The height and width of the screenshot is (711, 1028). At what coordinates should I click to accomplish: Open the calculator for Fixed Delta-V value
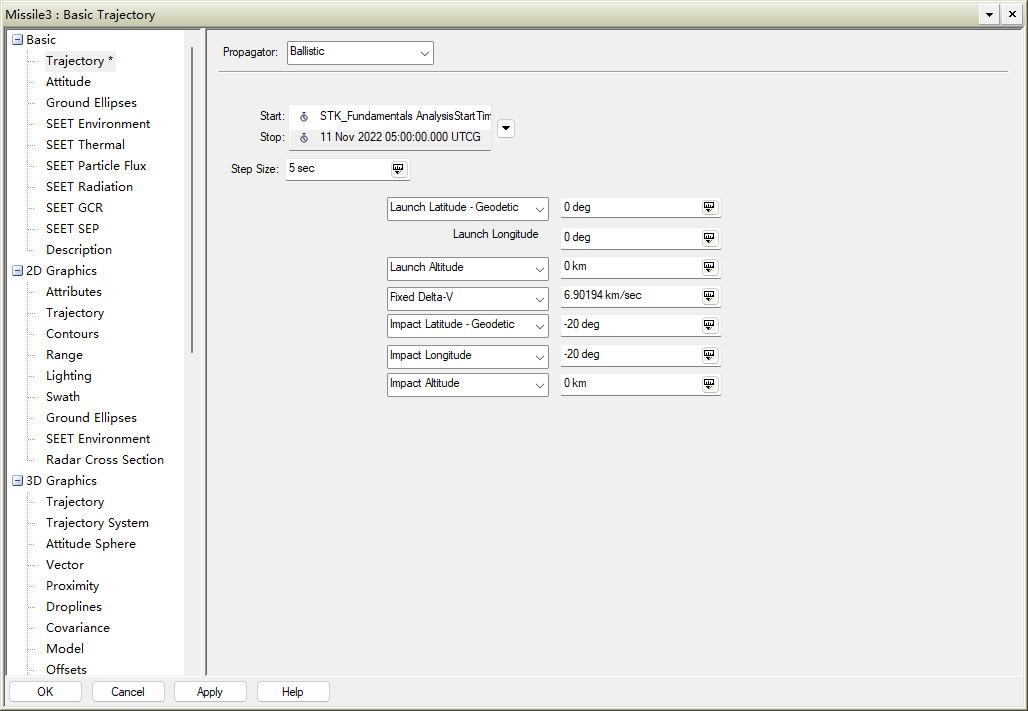pos(709,295)
